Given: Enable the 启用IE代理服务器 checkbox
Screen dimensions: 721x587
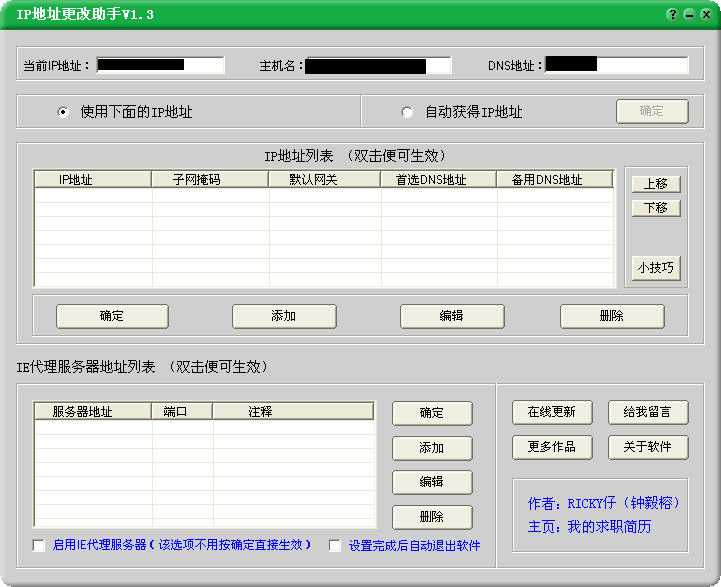Looking at the screenshot, I should (x=39, y=545).
